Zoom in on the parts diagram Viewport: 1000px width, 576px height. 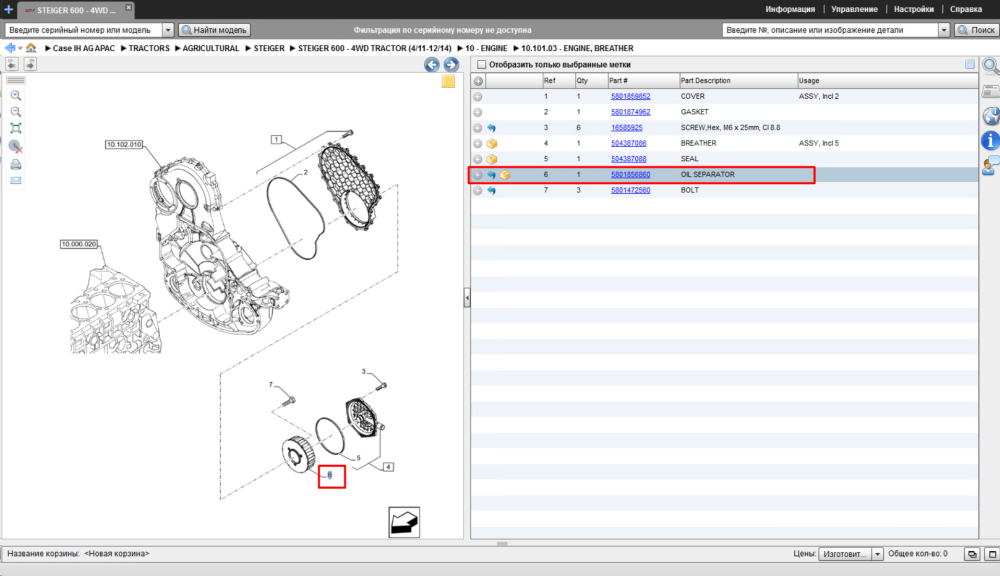pyautogui.click(x=16, y=96)
